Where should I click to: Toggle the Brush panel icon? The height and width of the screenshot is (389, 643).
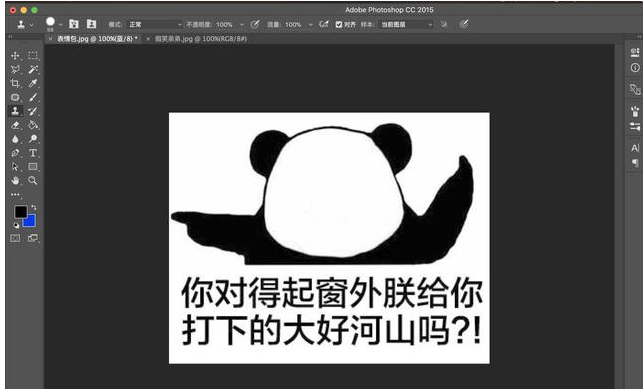(73, 24)
